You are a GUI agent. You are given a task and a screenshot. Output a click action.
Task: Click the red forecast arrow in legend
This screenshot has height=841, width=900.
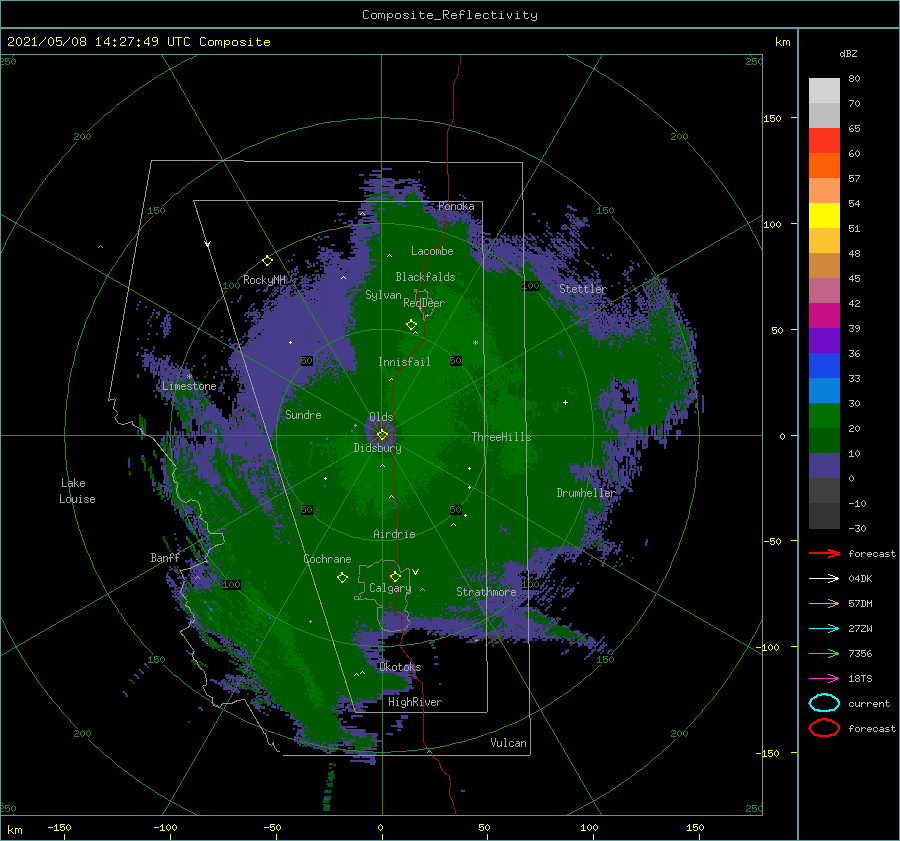coord(824,553)
